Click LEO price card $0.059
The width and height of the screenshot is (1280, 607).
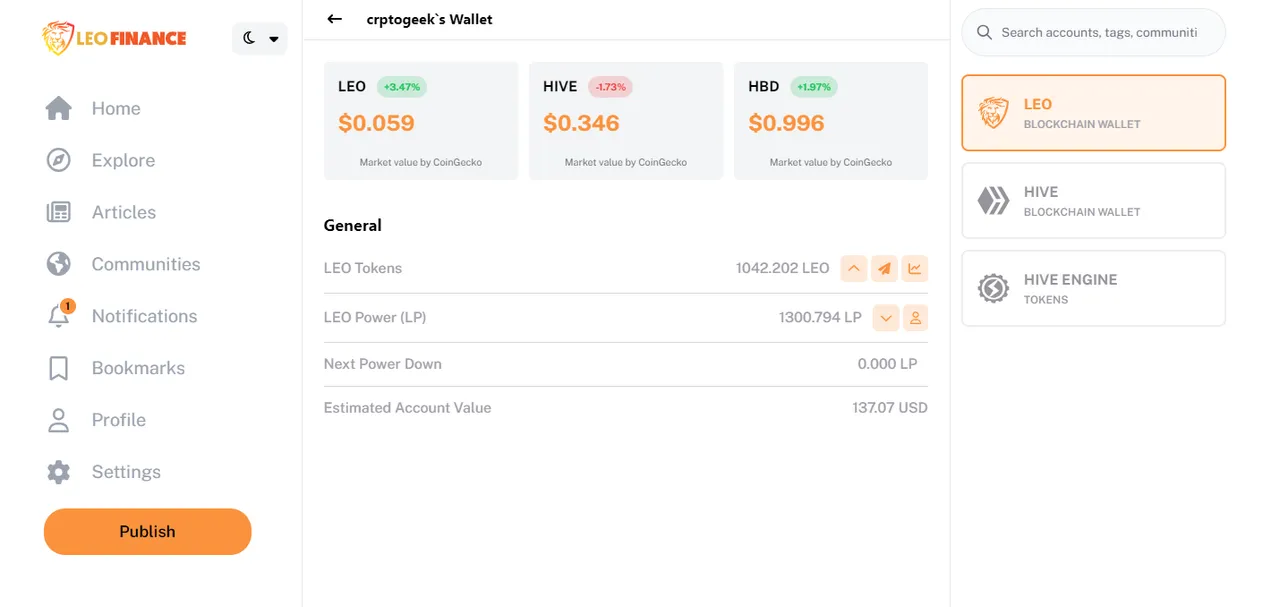(x=421, y=121)
